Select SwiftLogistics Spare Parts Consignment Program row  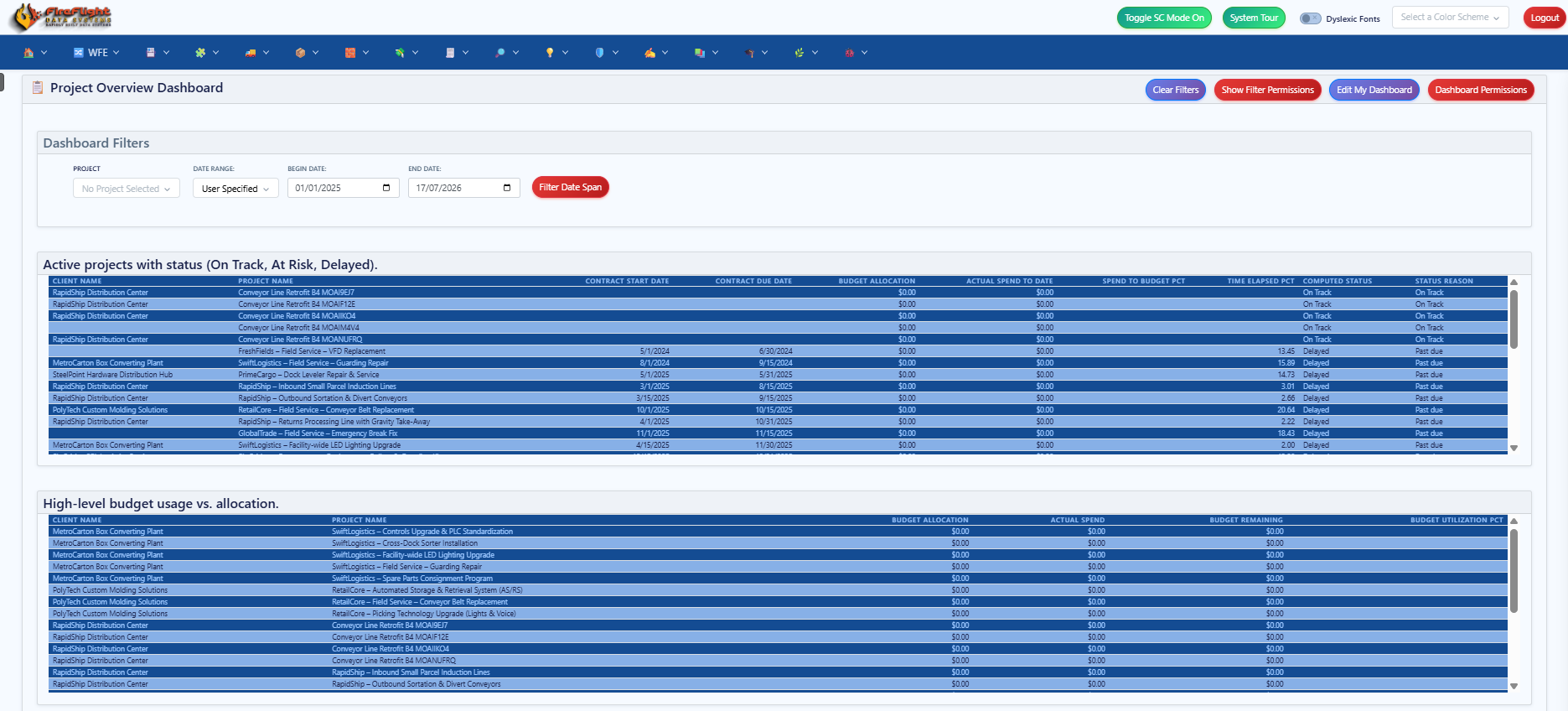778,579
